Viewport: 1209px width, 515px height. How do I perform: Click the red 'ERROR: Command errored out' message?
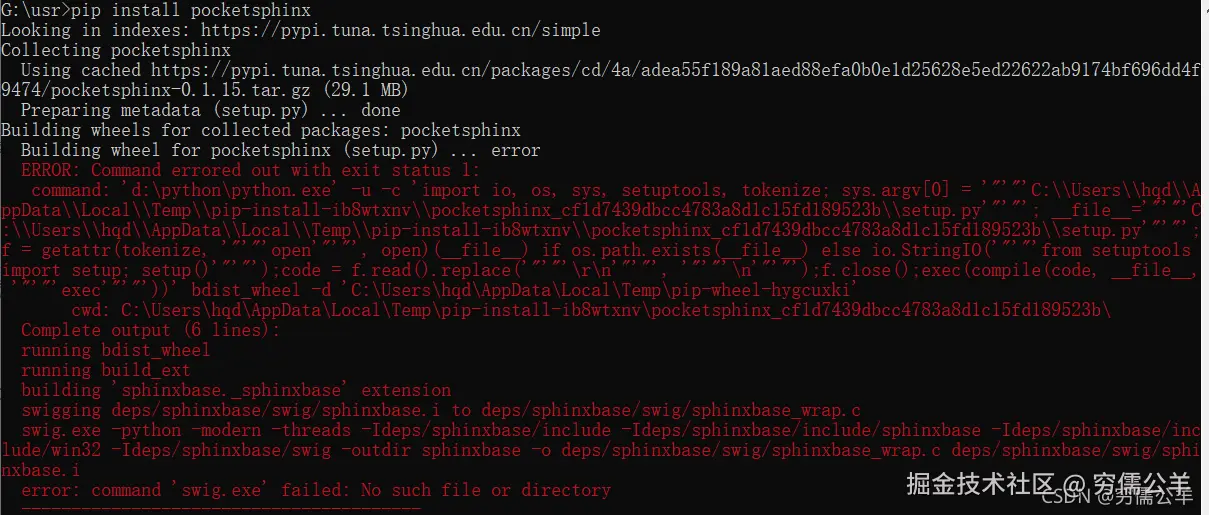250,170
